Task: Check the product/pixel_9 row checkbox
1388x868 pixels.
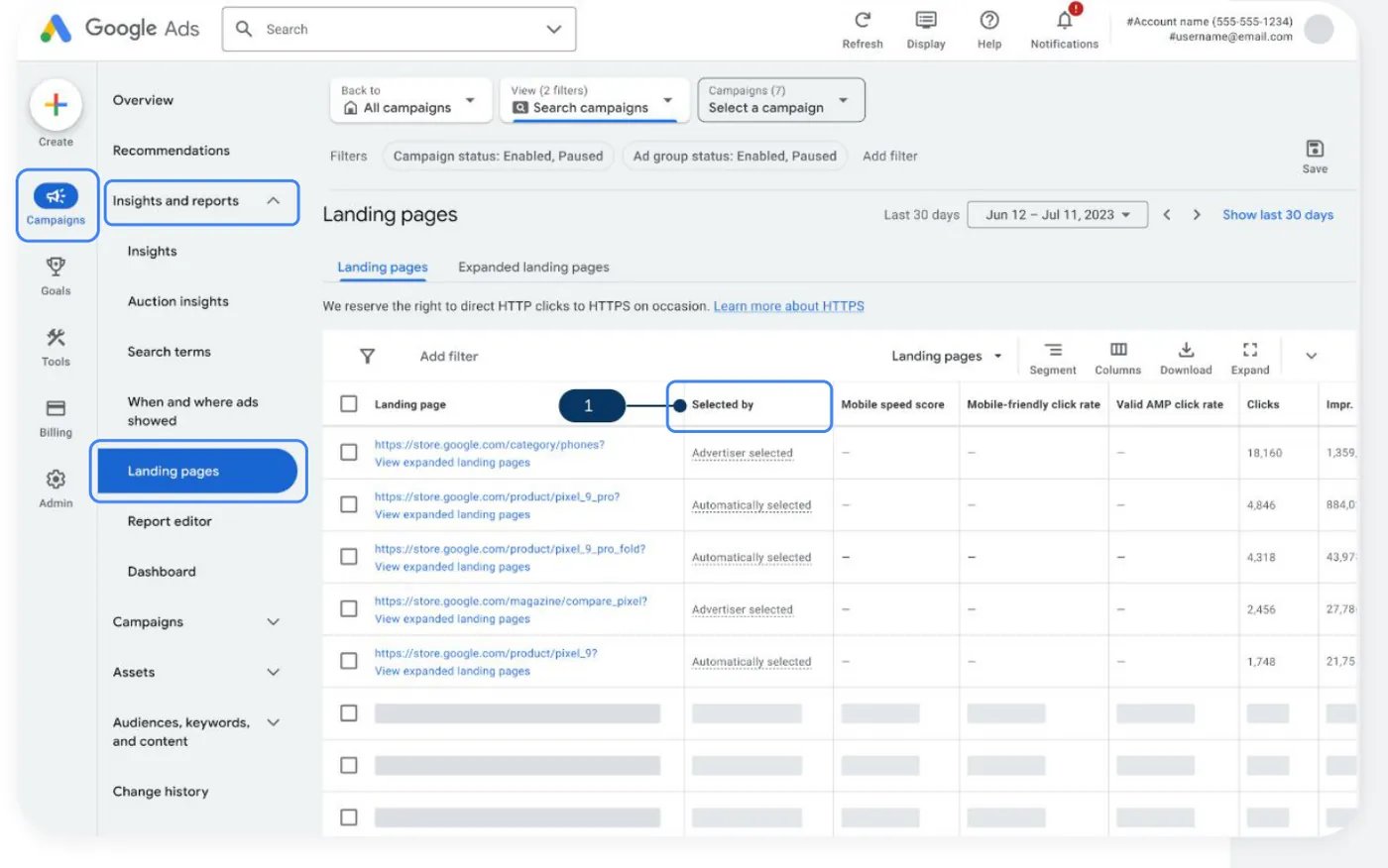Action: tap(349, 661)
